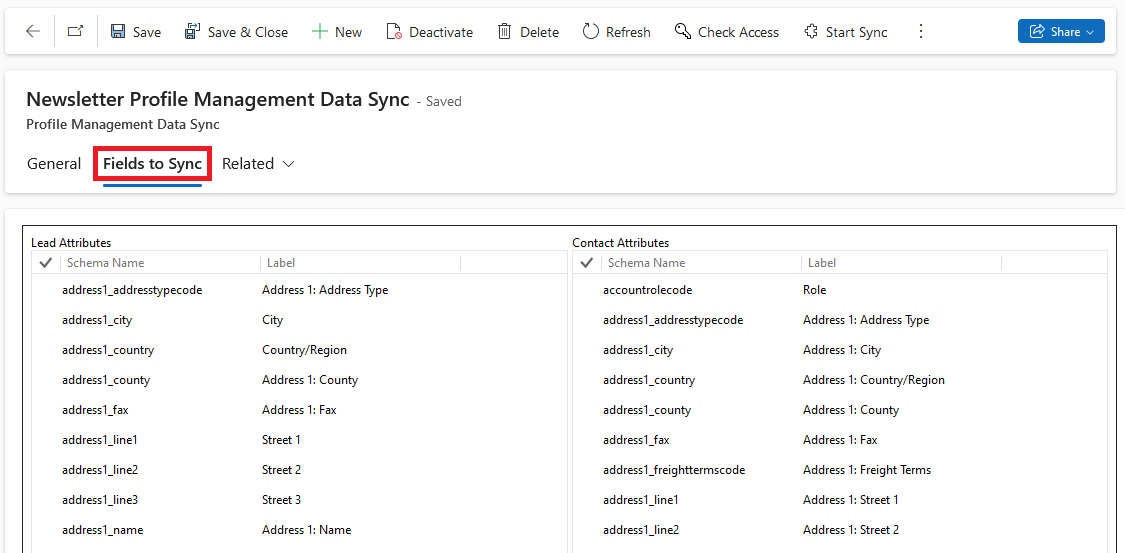Click the Refresh circular arrow icon

click(590, 32)
